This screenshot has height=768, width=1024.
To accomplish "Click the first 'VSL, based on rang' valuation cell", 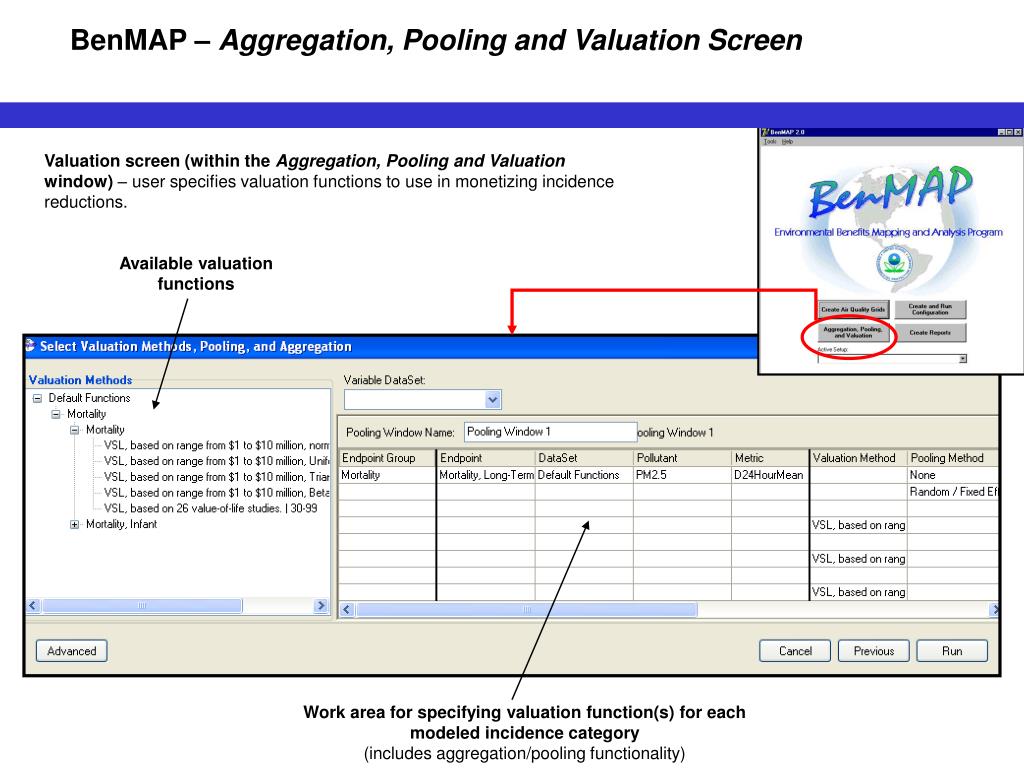I will [x=859, y=525].
